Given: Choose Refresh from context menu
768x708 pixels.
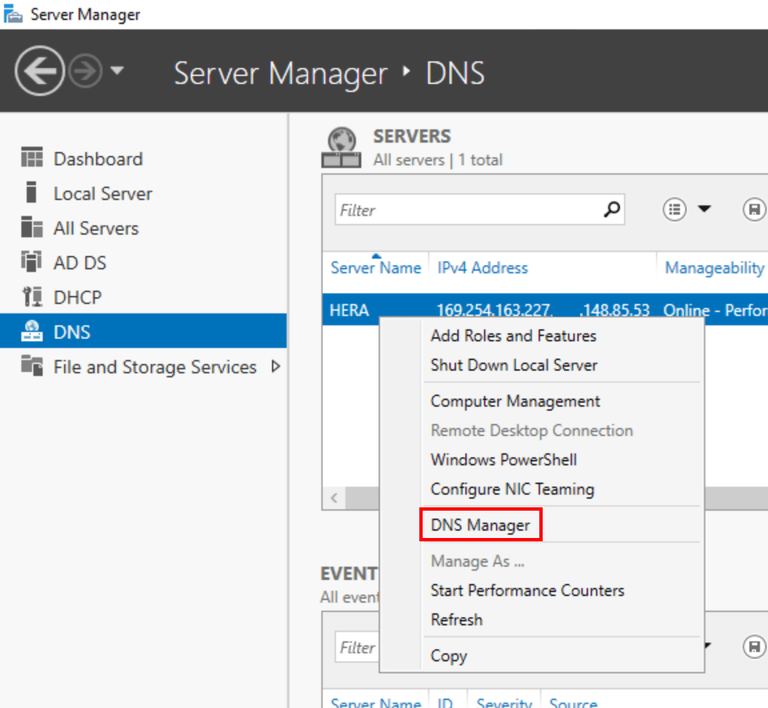Looking at the screenshot, I should [x=456, y=620].
